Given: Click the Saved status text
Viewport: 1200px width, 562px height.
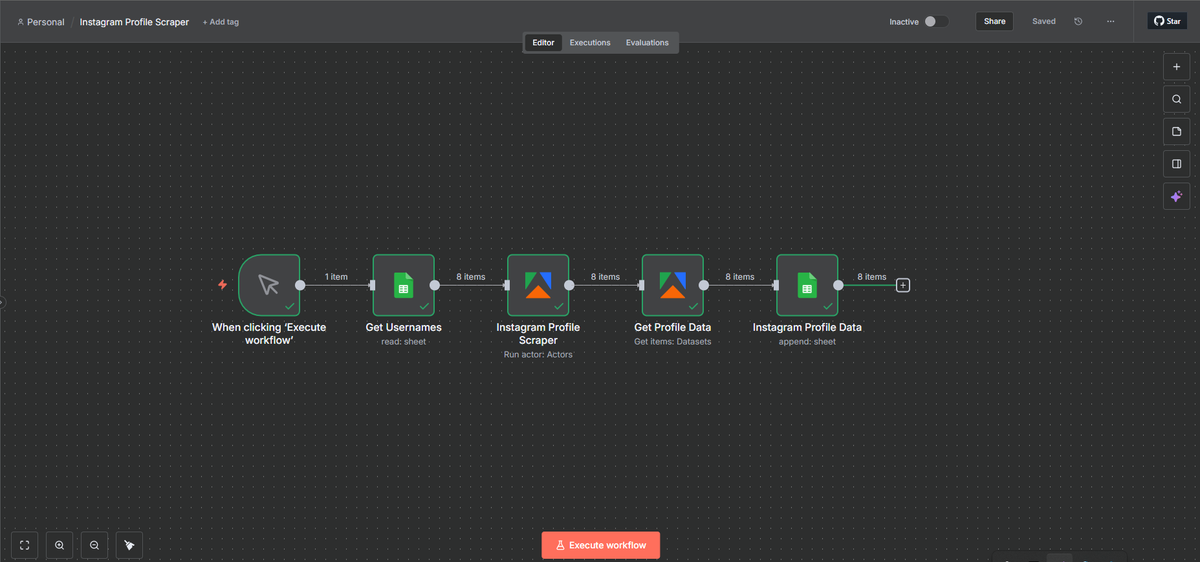Looking at the screenshot, I should coord(1044,21).
